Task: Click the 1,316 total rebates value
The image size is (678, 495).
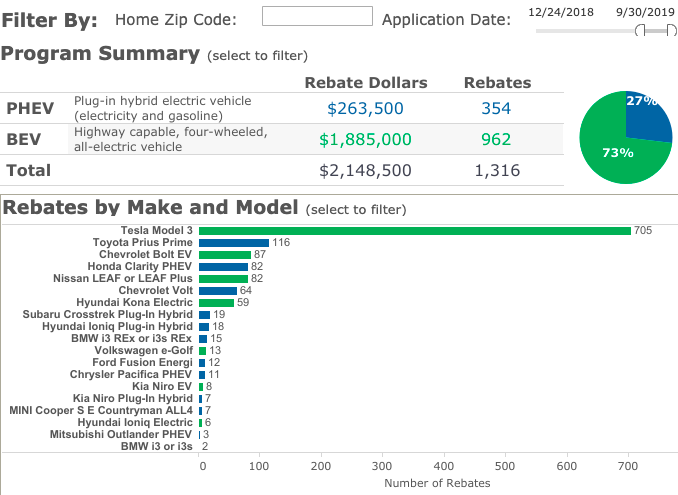Action: click(497, 170)
